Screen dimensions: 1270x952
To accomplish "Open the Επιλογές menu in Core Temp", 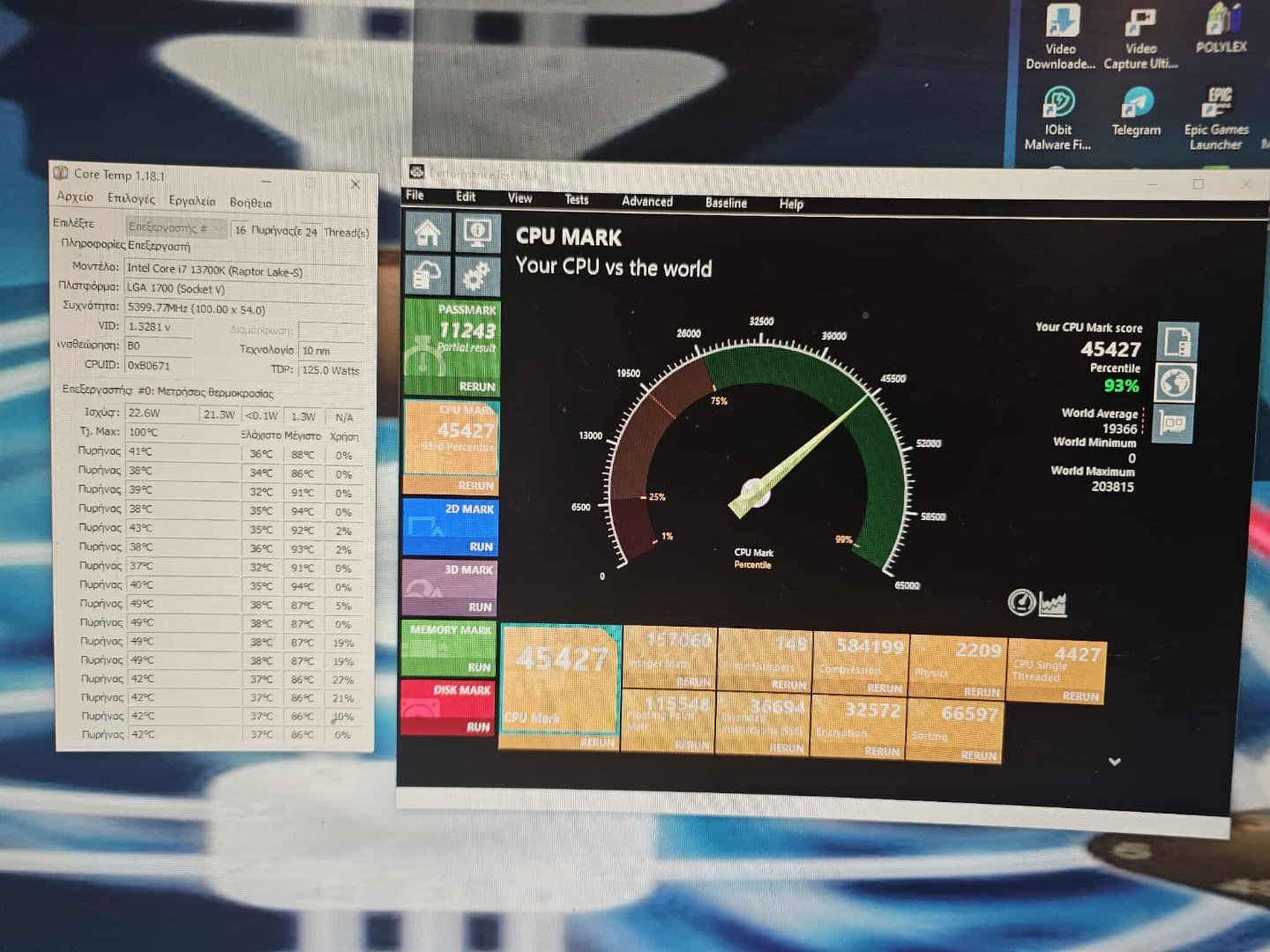I will [x=131, y=198].
